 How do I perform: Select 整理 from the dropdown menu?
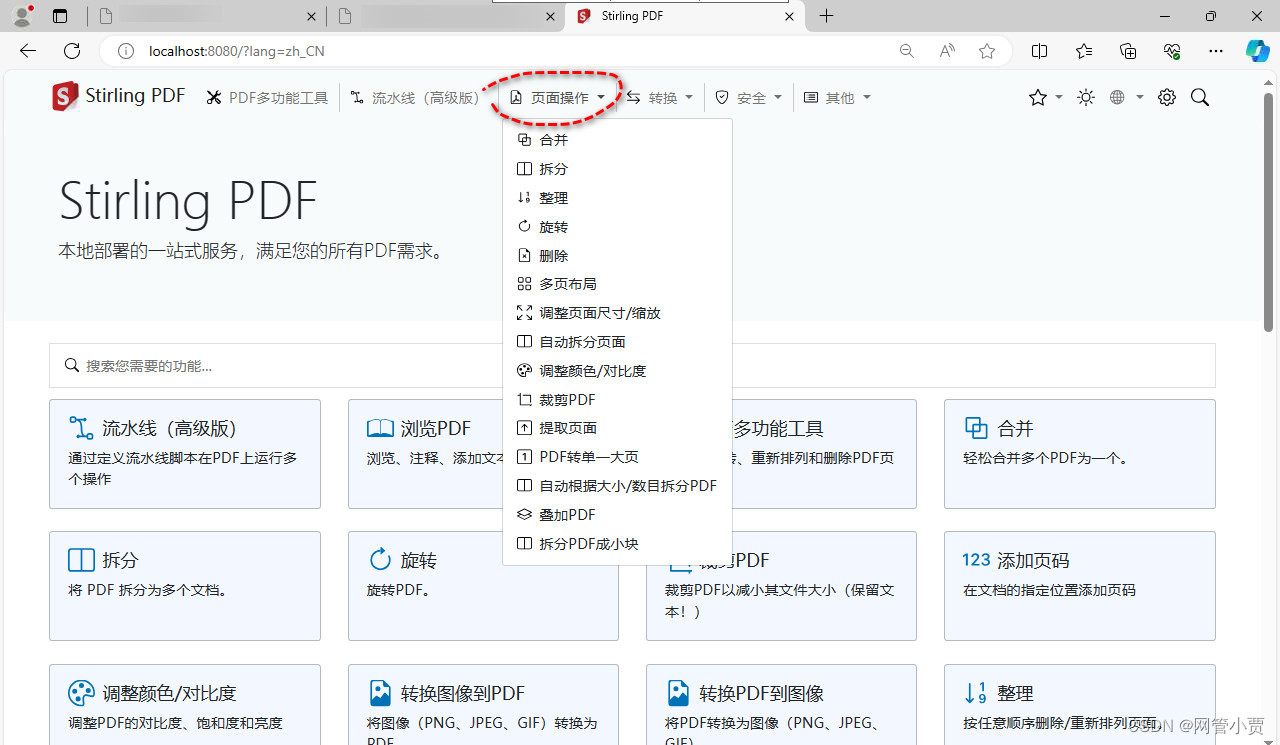(617, 198)
